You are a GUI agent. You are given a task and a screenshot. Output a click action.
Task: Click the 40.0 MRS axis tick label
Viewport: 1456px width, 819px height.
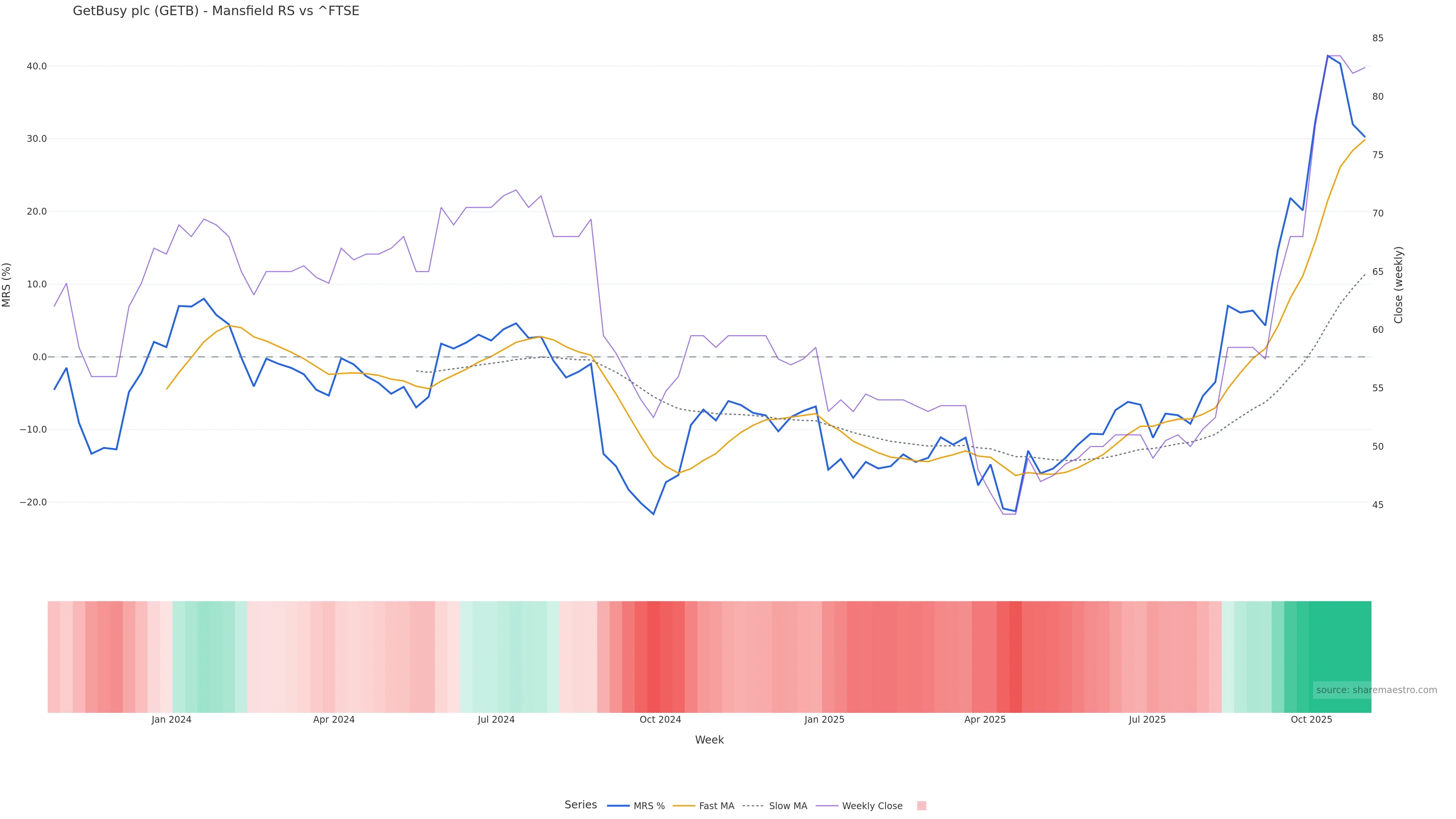point(37,66)
